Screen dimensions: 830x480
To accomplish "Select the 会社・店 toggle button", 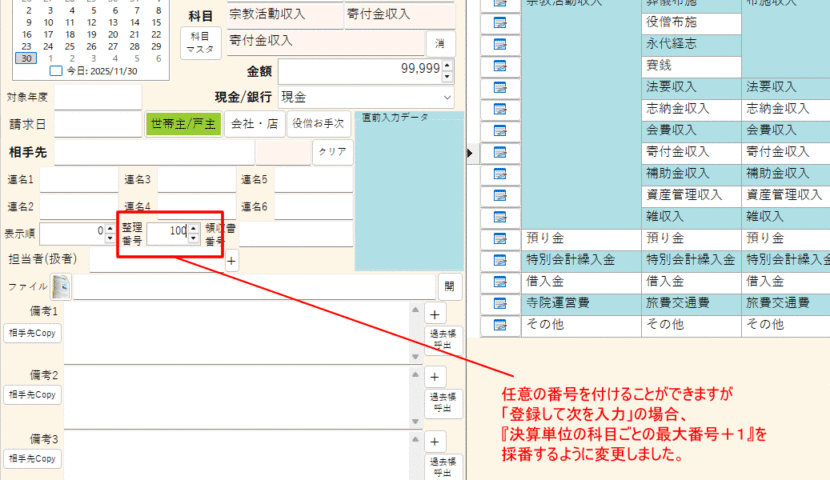I will (253, 124).
